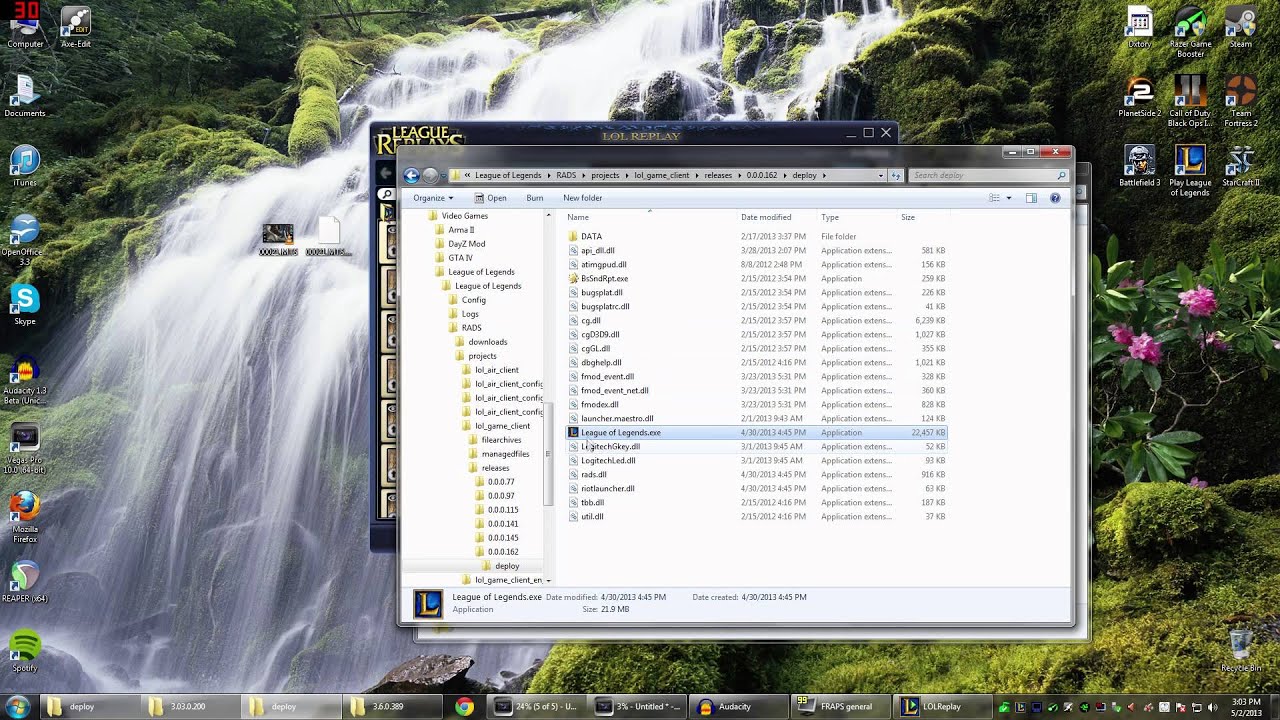Open the Audacity 1.3 Beta desktop icon

pos(25,380)
